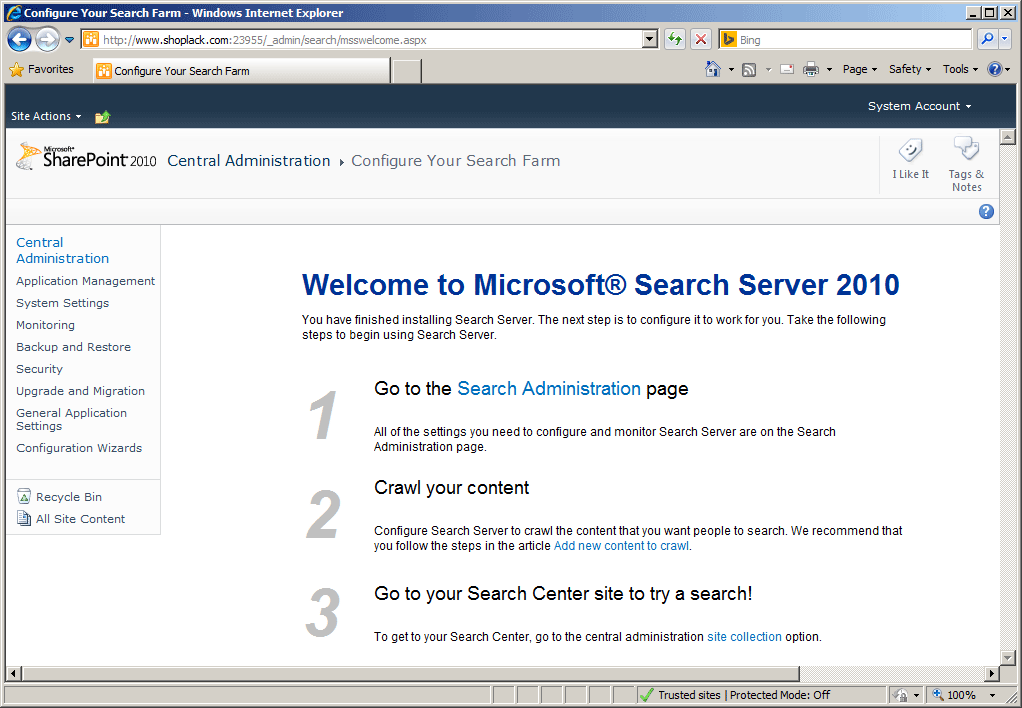Select the Configure Your Search Farm tab
Screen dimensions: 1022x708
coord(242,70)
